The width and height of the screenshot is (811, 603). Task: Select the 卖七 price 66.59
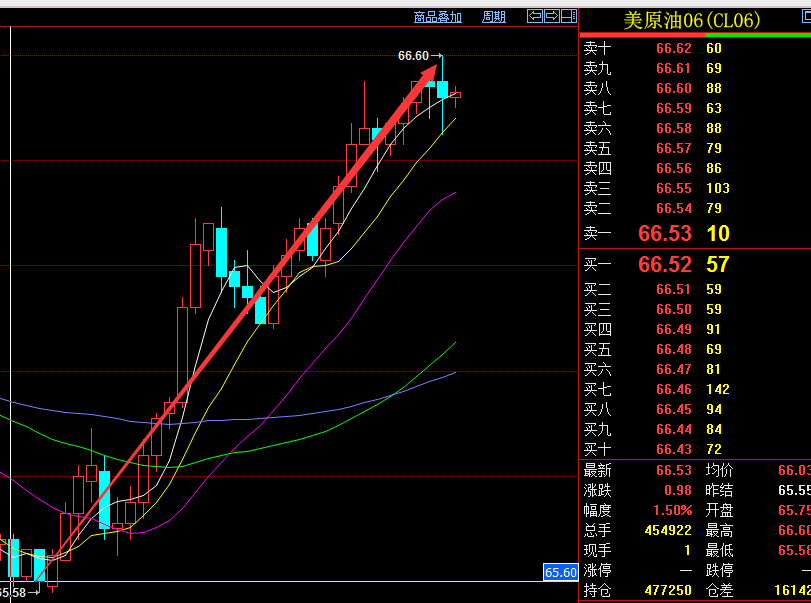[673, 109]
